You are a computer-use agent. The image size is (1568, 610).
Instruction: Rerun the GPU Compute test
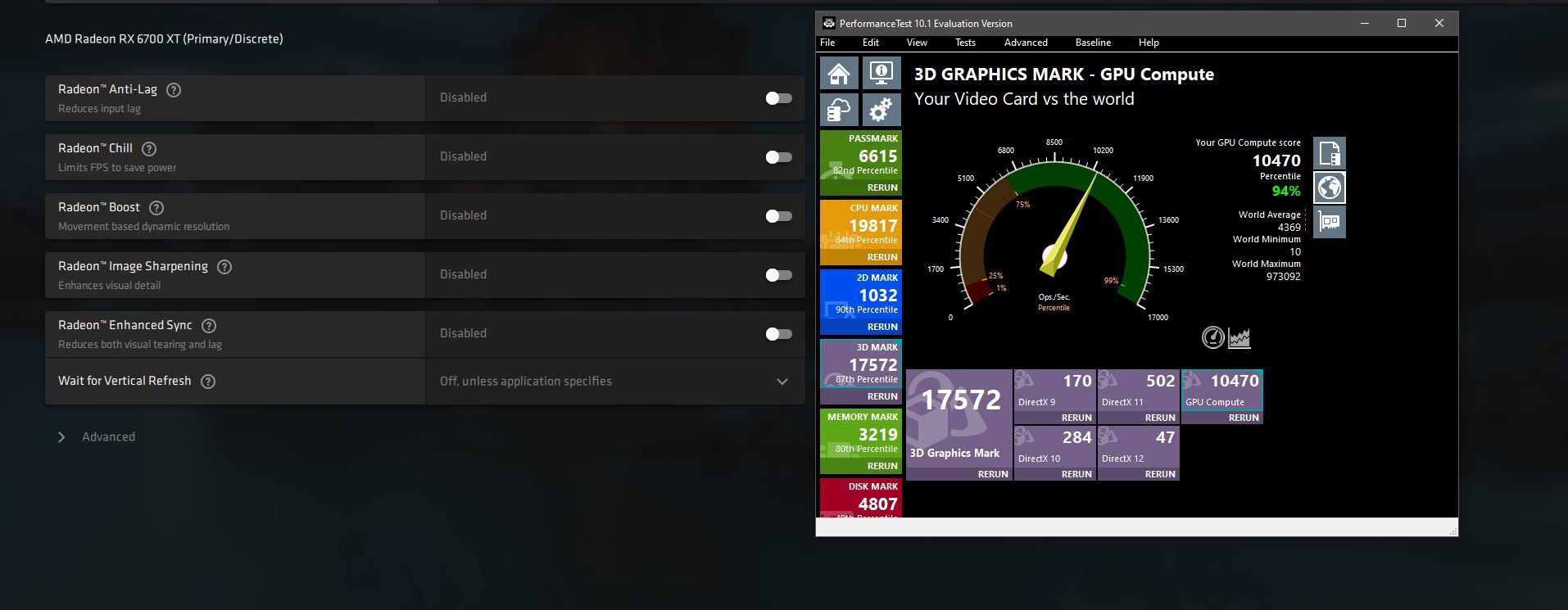coord(1244,418)
